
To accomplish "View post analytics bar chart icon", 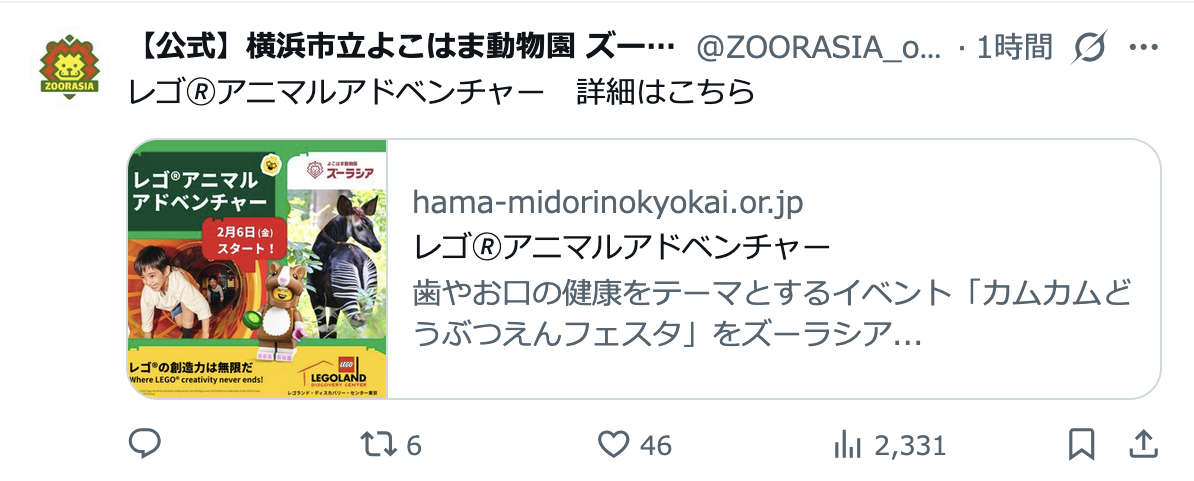I will click(848, 444).
